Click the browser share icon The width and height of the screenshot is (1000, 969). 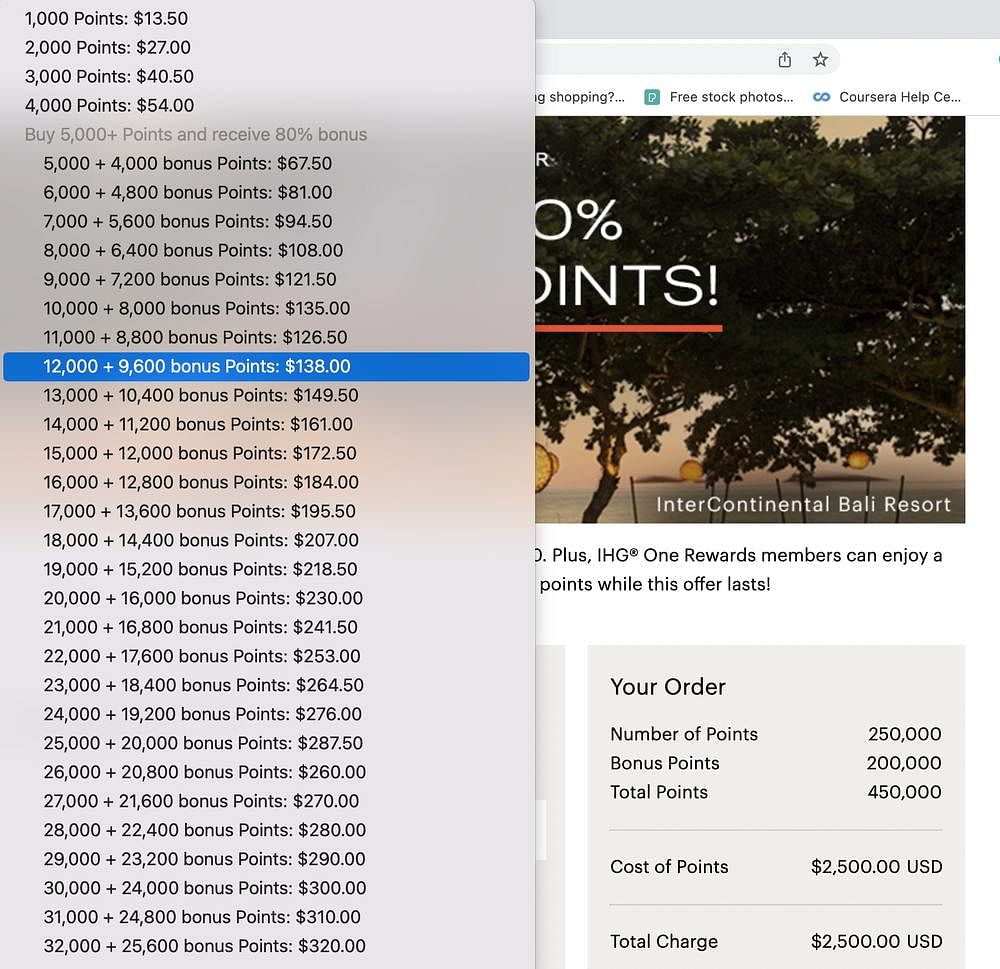pyautogui.click(x=784, y=60)
